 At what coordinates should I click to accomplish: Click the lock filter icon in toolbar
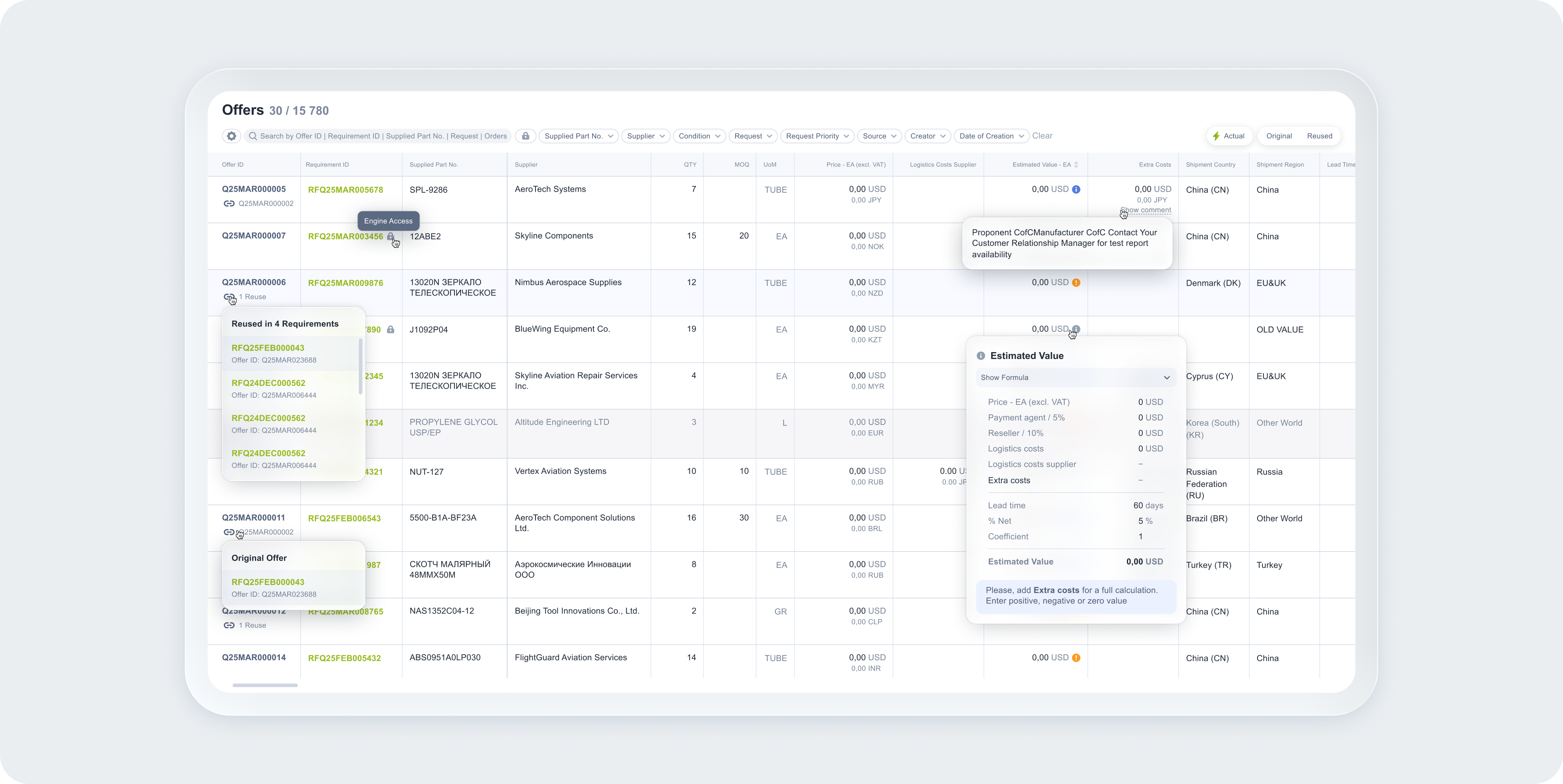click(x=525, y=136)
